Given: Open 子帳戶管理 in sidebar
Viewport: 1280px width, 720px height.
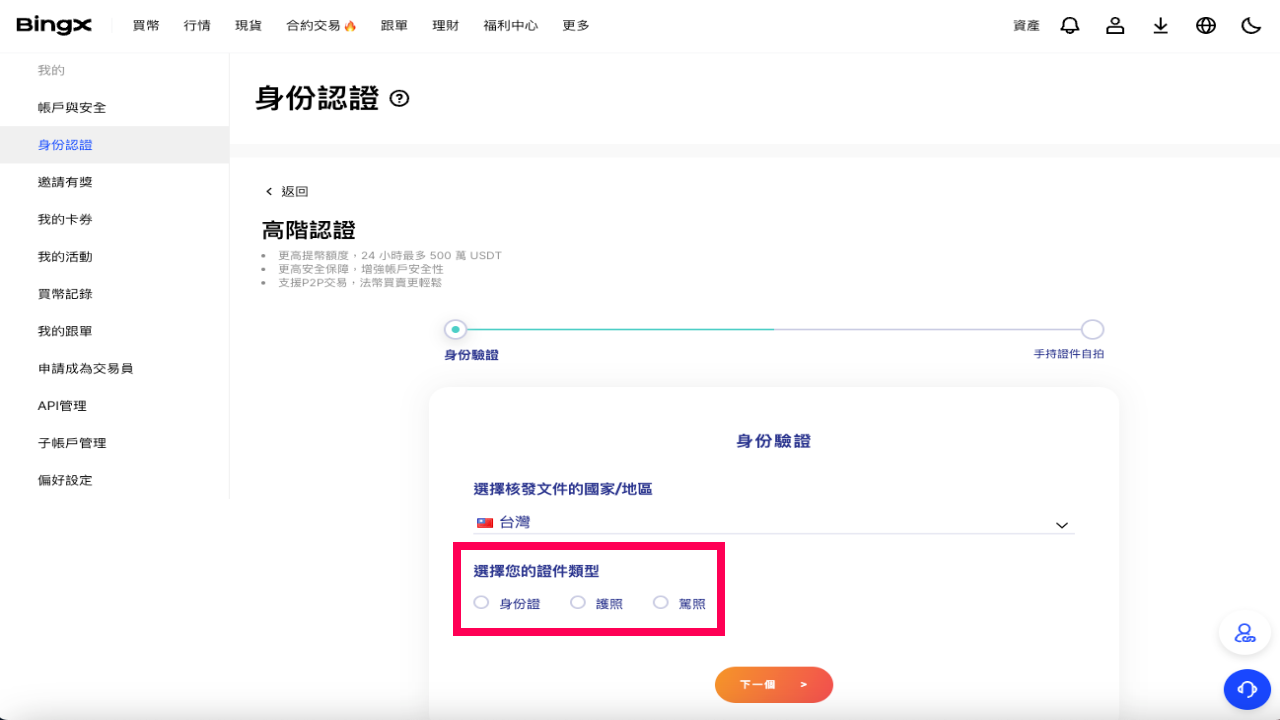Looking at the screenshot, I should pyautogui.click(x=115, y=443).
